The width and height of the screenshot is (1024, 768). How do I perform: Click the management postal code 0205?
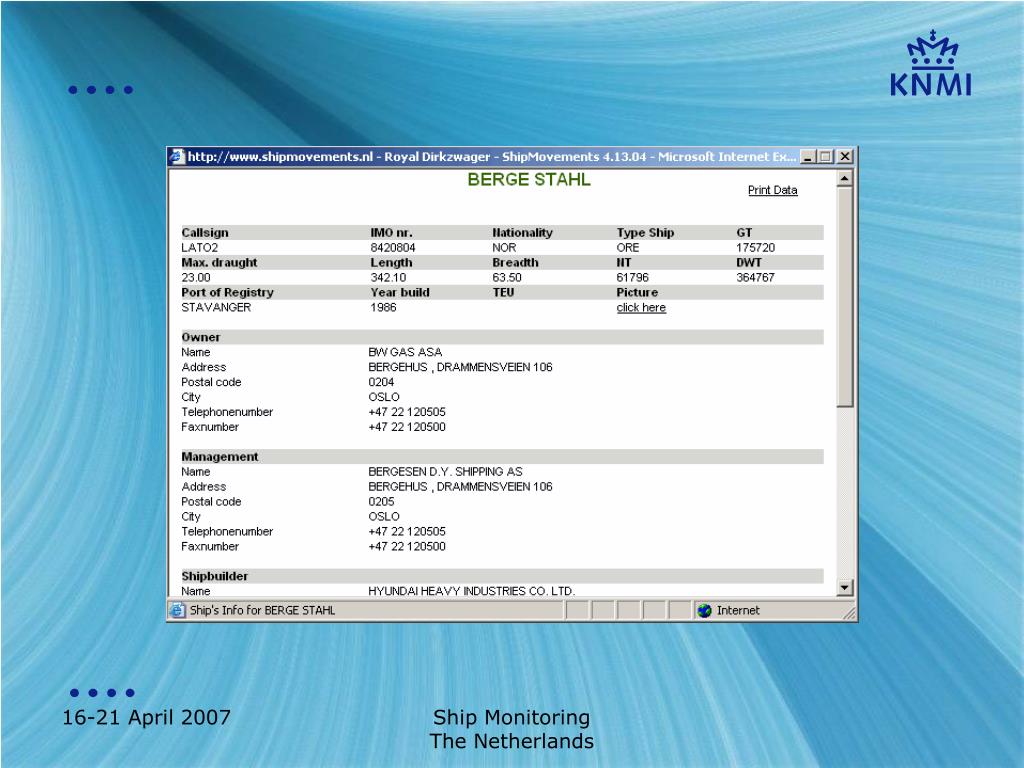pyautogui.click(x=381, y=502)
